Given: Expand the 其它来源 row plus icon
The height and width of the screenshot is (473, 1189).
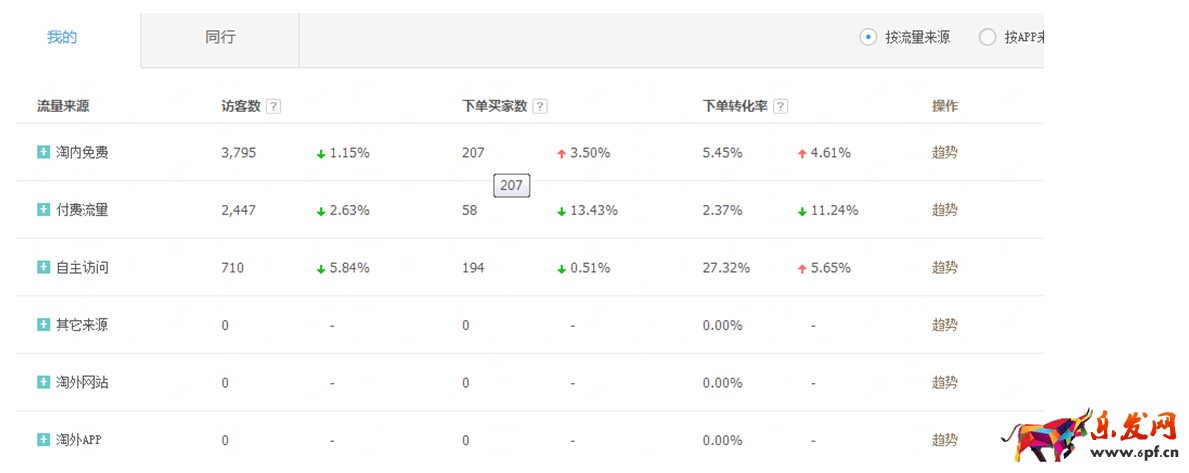Looking at the screenshot, I should pos(43,325).
